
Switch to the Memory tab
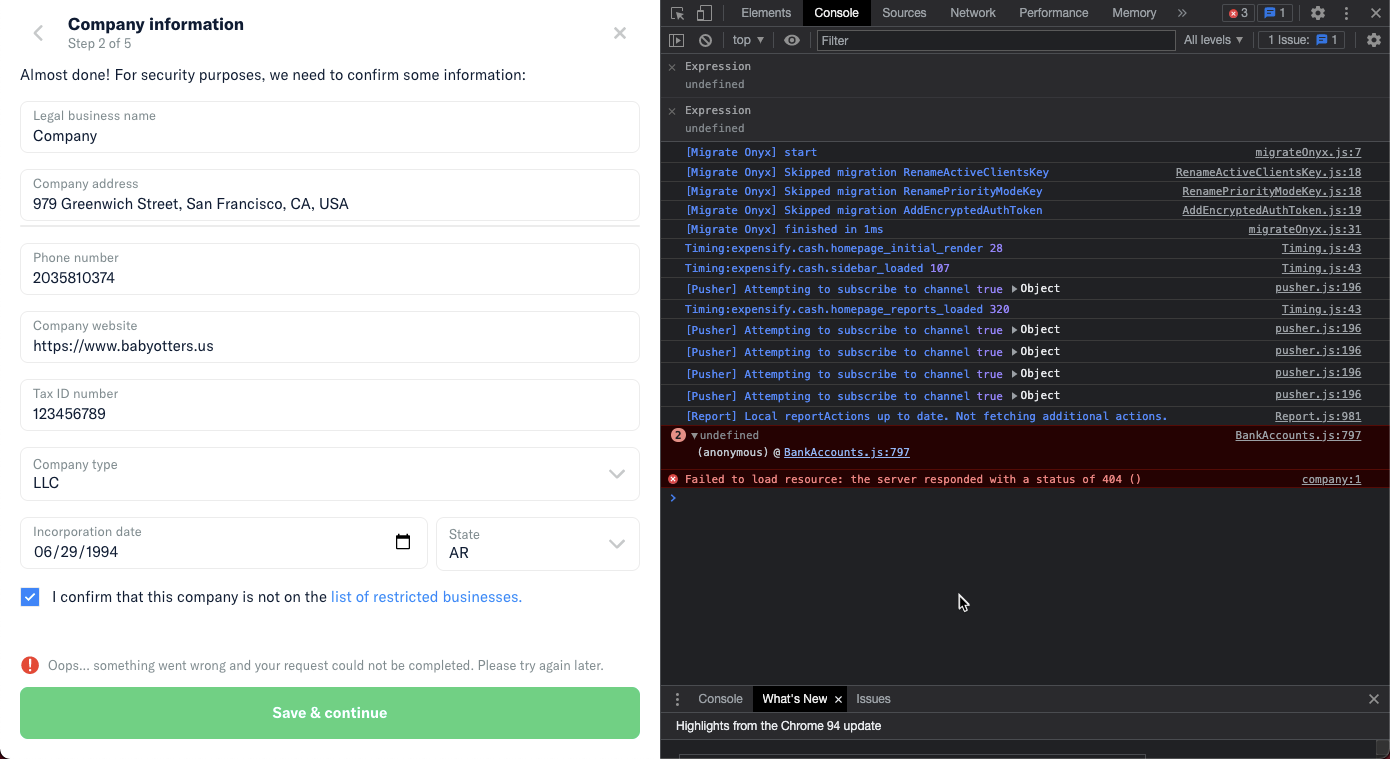click(1134, 13)
